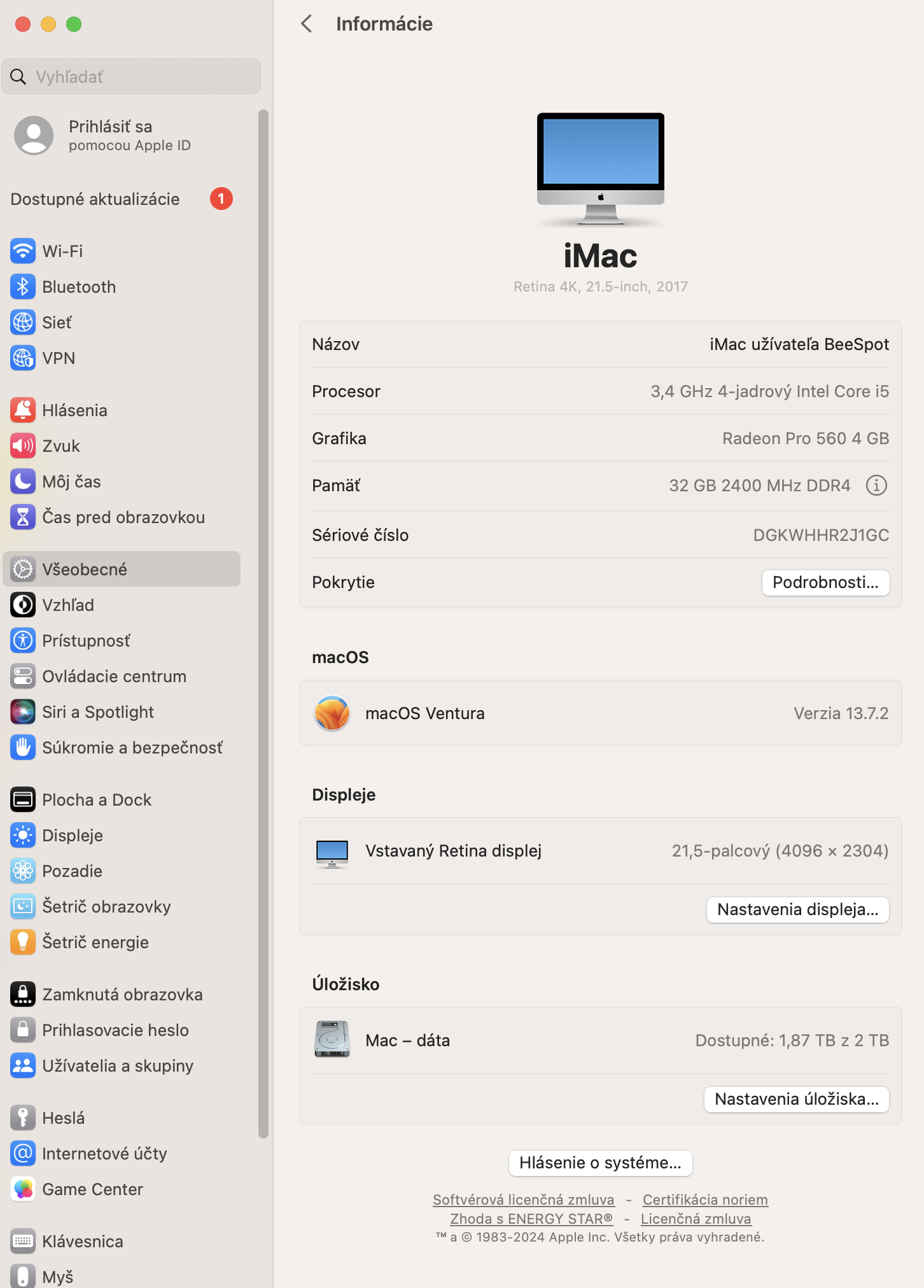Open Siri a Spotlight icon
Screen dimensions: 924x1288
(x=23, y=711)
